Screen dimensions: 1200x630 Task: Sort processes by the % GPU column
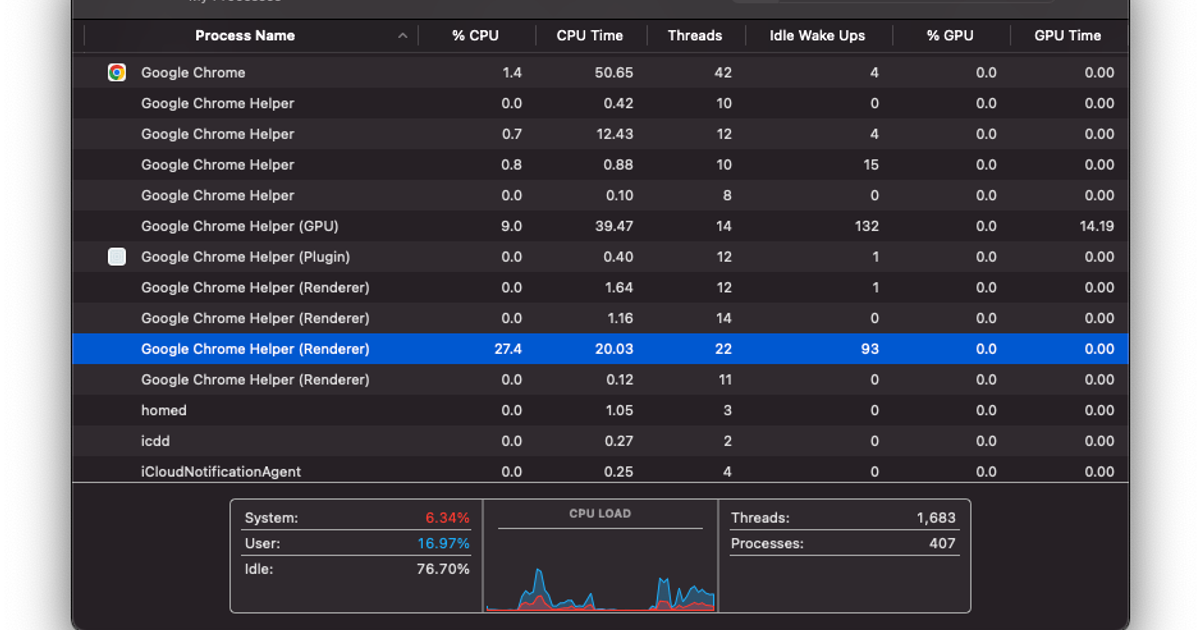point(950,34)
